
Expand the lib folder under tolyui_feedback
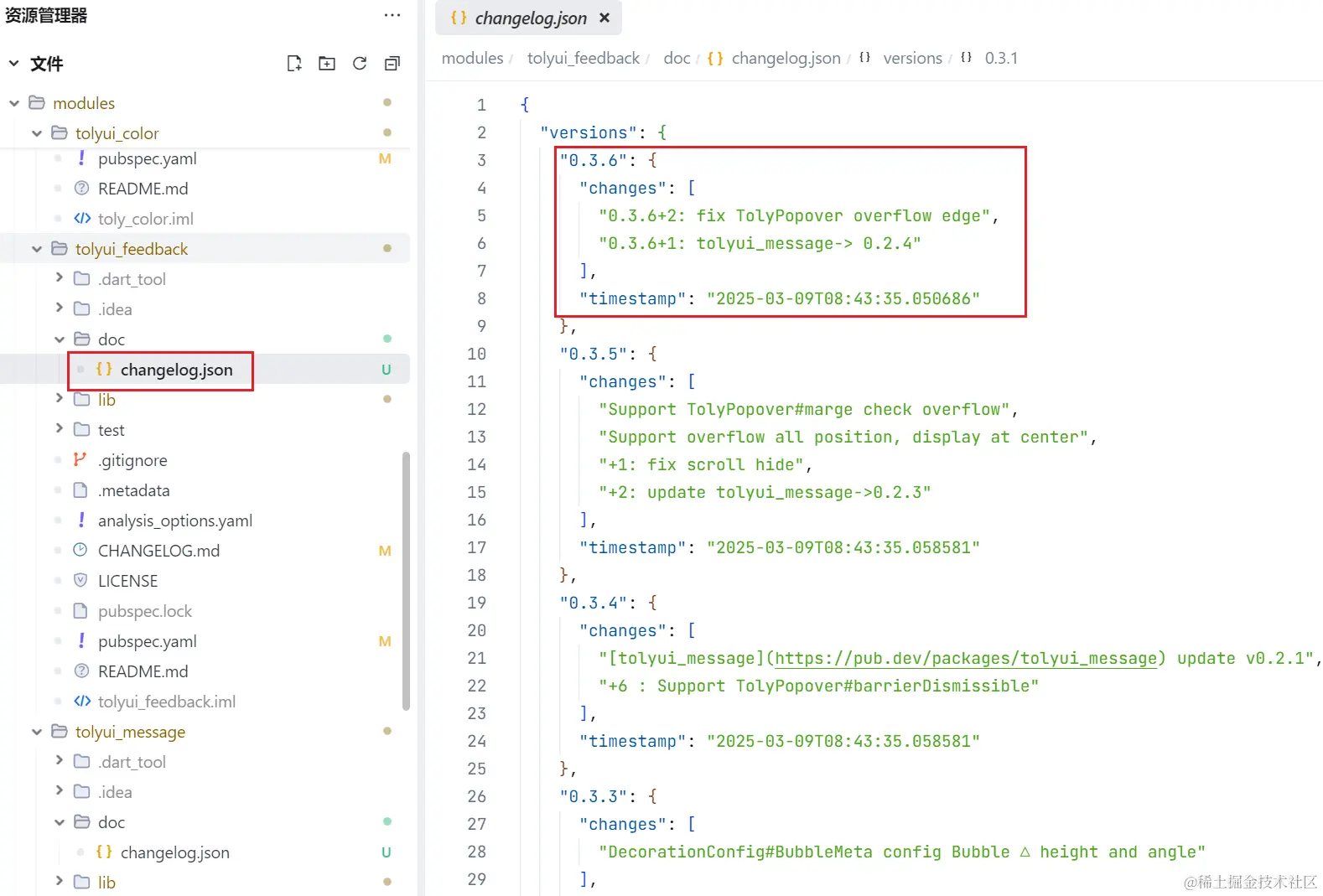[59, 399]
